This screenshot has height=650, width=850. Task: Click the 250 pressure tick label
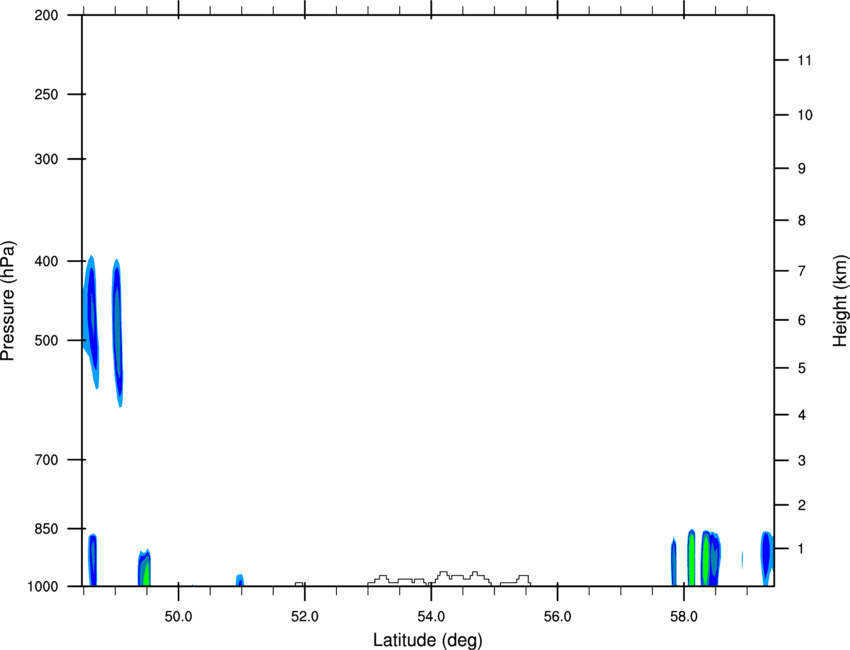tap(46, 94)
